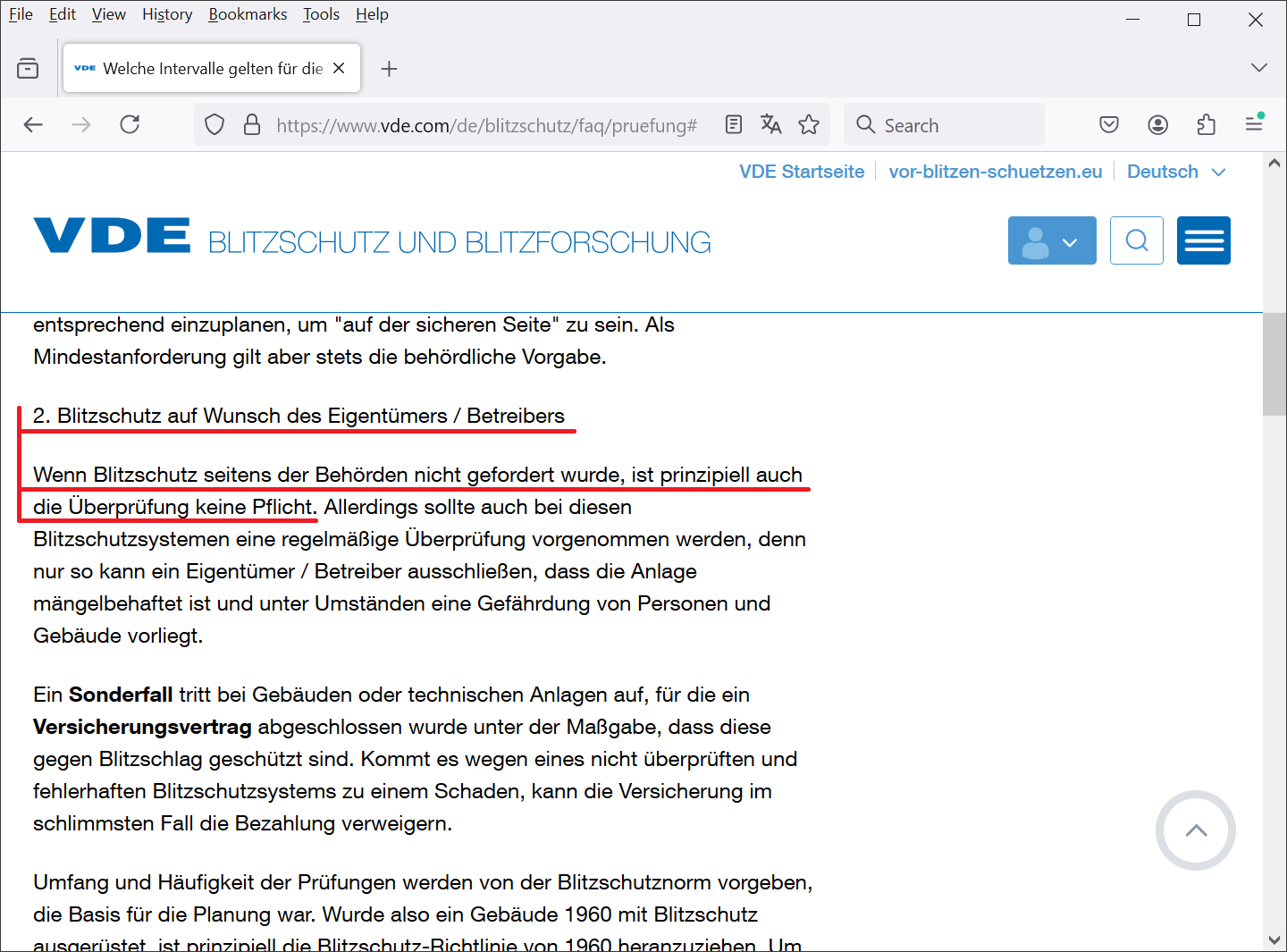The image size is (1287, 952).
Task: Click the scroll-to-top circular button
Action: 1195,830
